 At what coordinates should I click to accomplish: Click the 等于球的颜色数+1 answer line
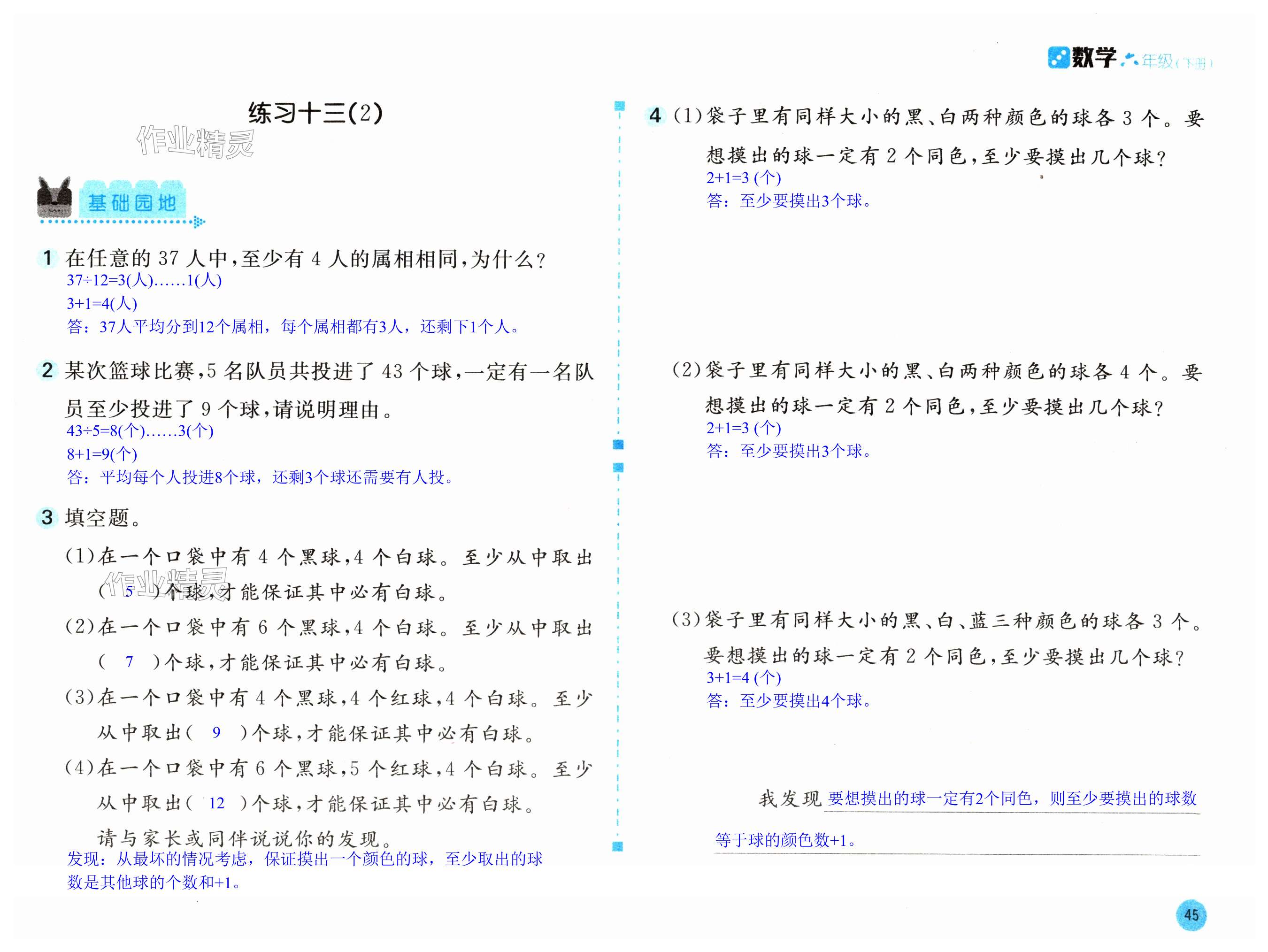(x=785, y=840)
